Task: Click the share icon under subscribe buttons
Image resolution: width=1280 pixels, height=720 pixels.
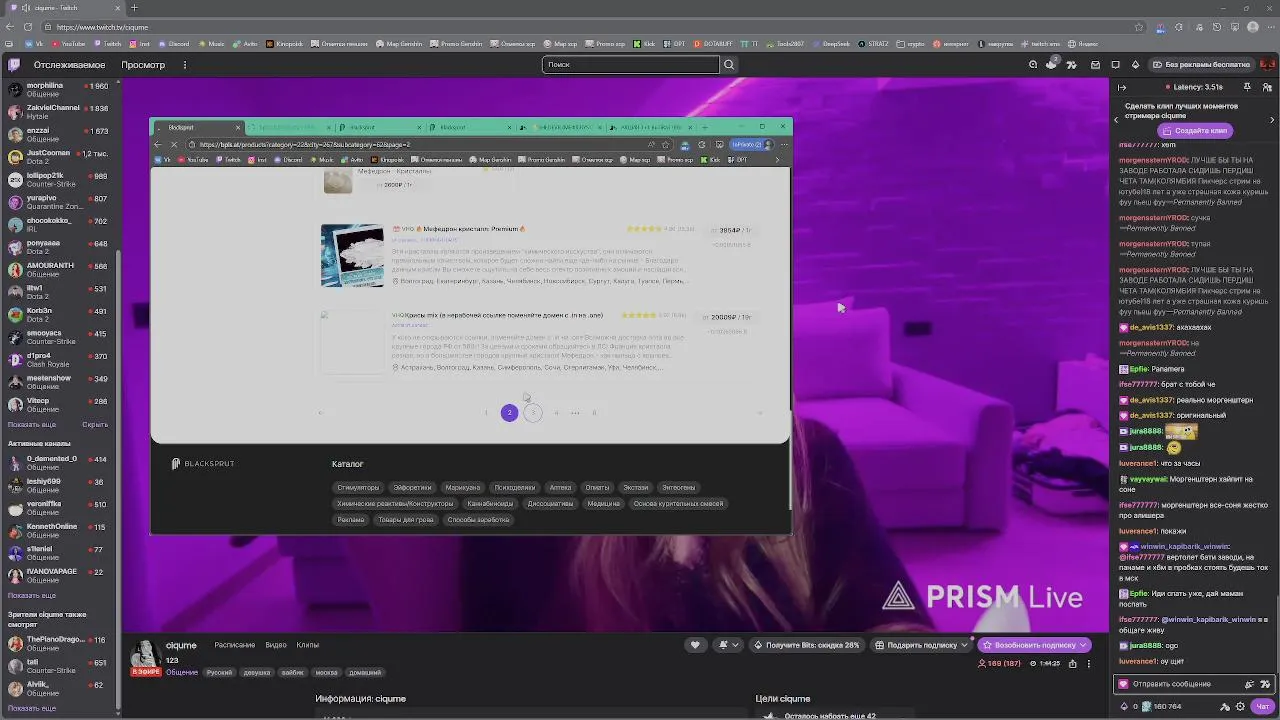Action: point(1073,663)
